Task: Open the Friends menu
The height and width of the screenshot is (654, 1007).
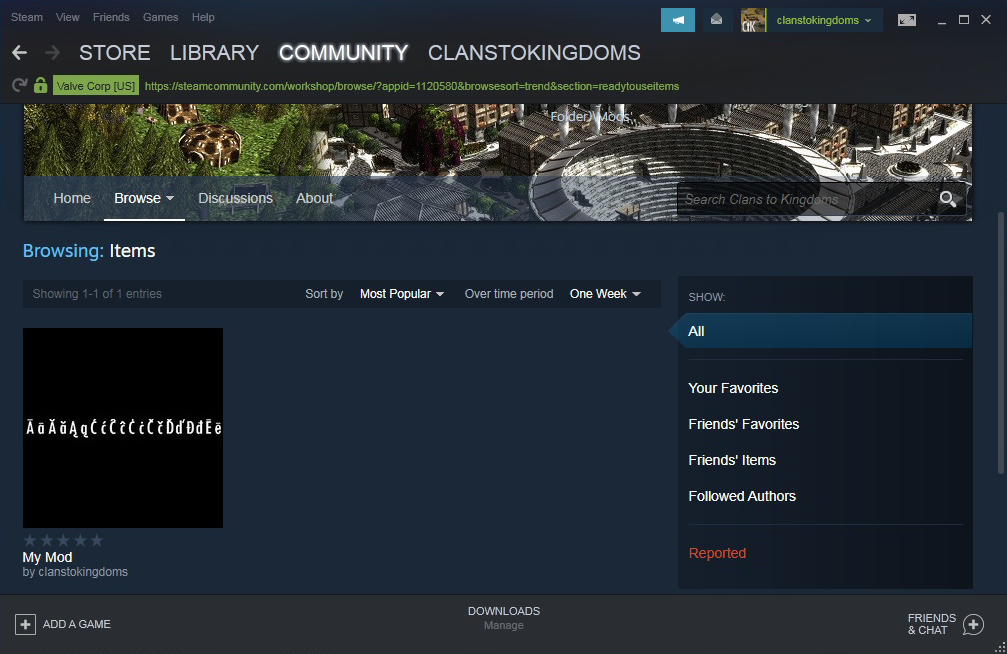Action: click(x=111, y=17)
